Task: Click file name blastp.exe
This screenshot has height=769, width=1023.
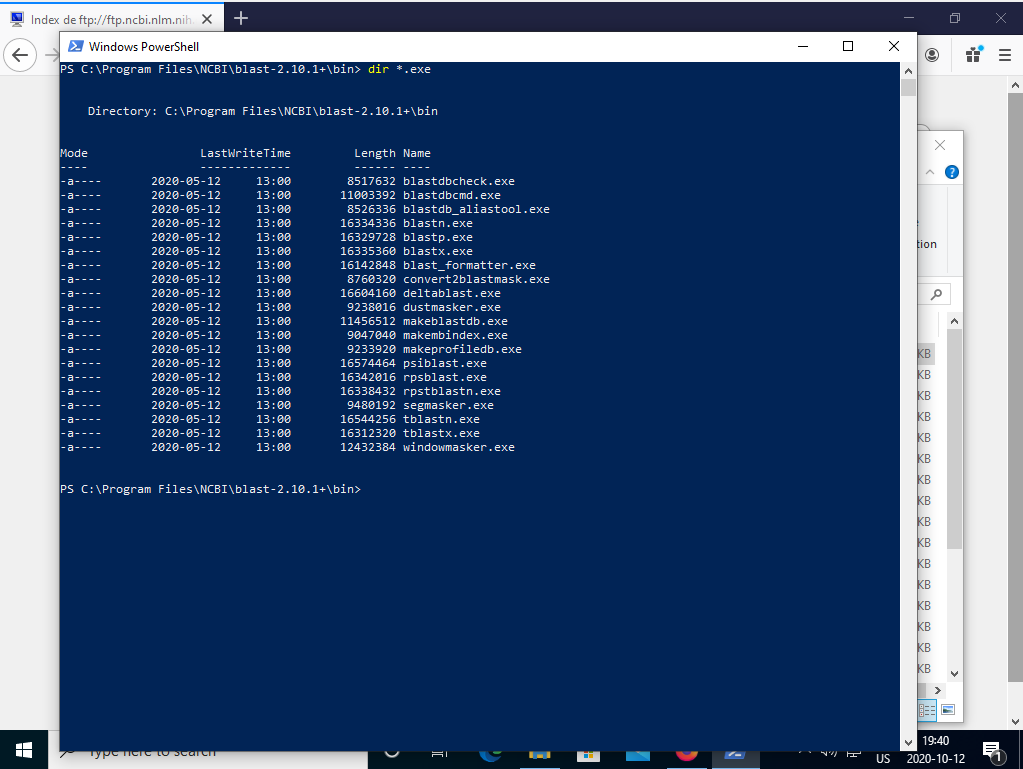Action: 438,237
